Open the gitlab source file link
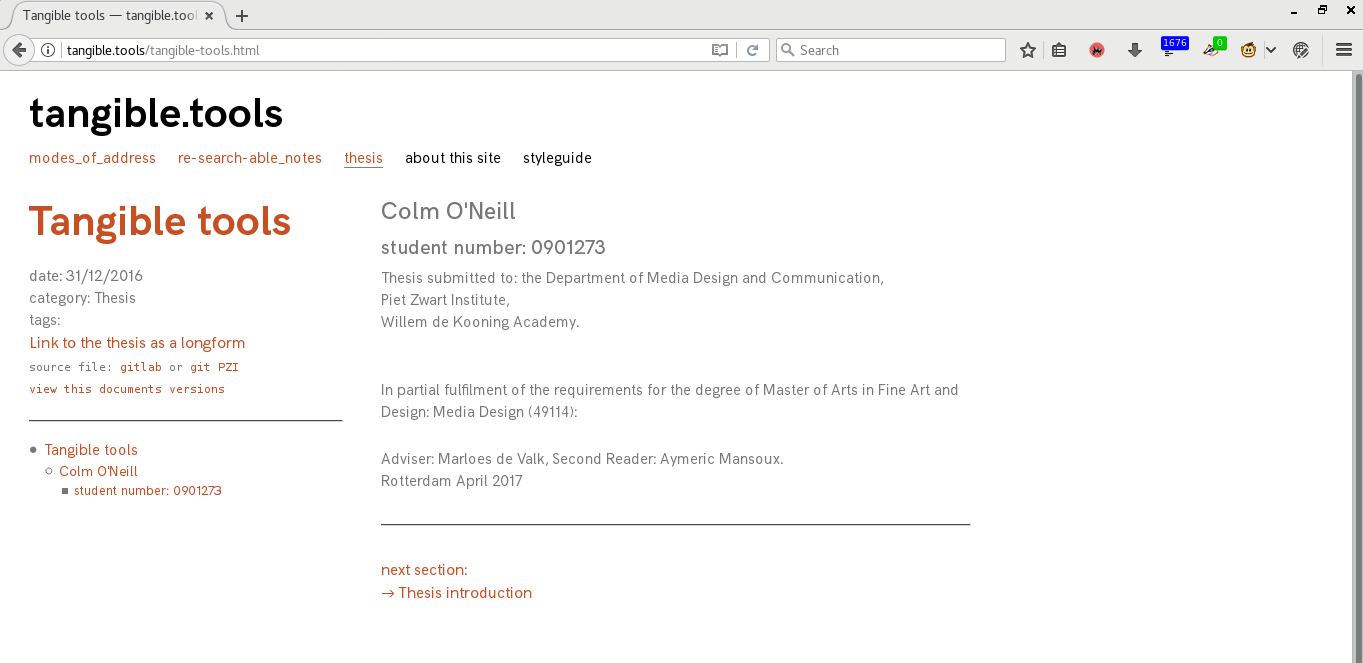Viewport: 1363px width, 663px height. click(141, 367)
